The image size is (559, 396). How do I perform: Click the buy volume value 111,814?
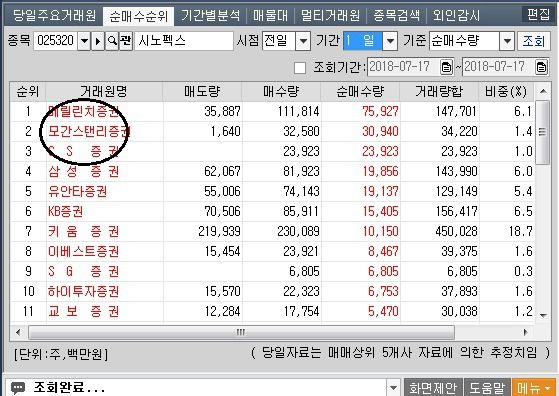pyautogui.click(x=298, y=112)
